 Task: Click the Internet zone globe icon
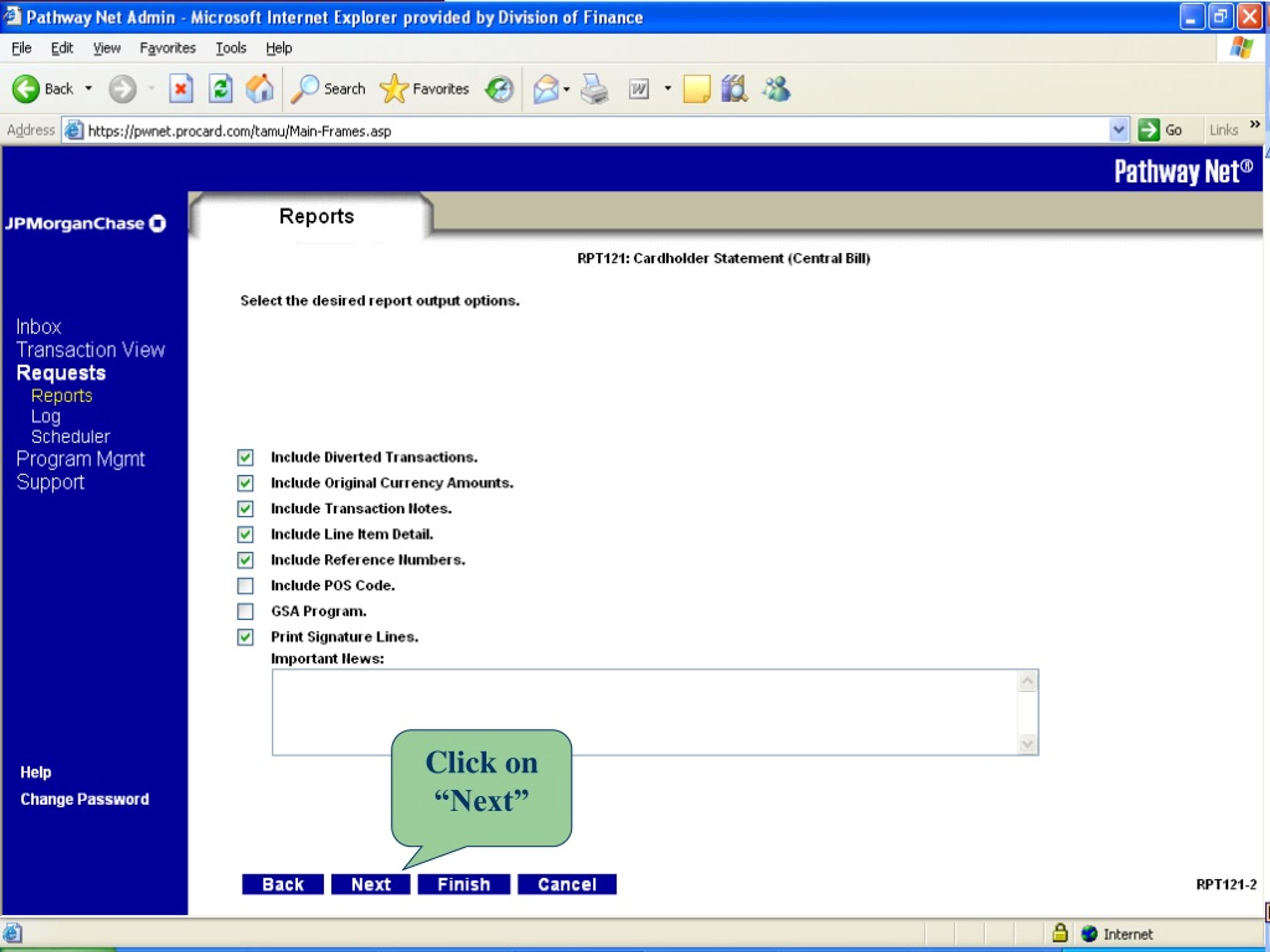point(1089,934)
